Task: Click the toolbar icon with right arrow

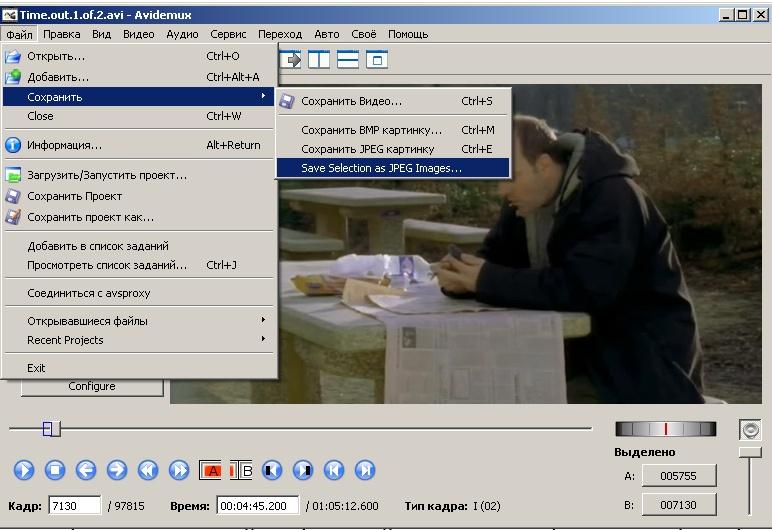Action: [291, 60]
